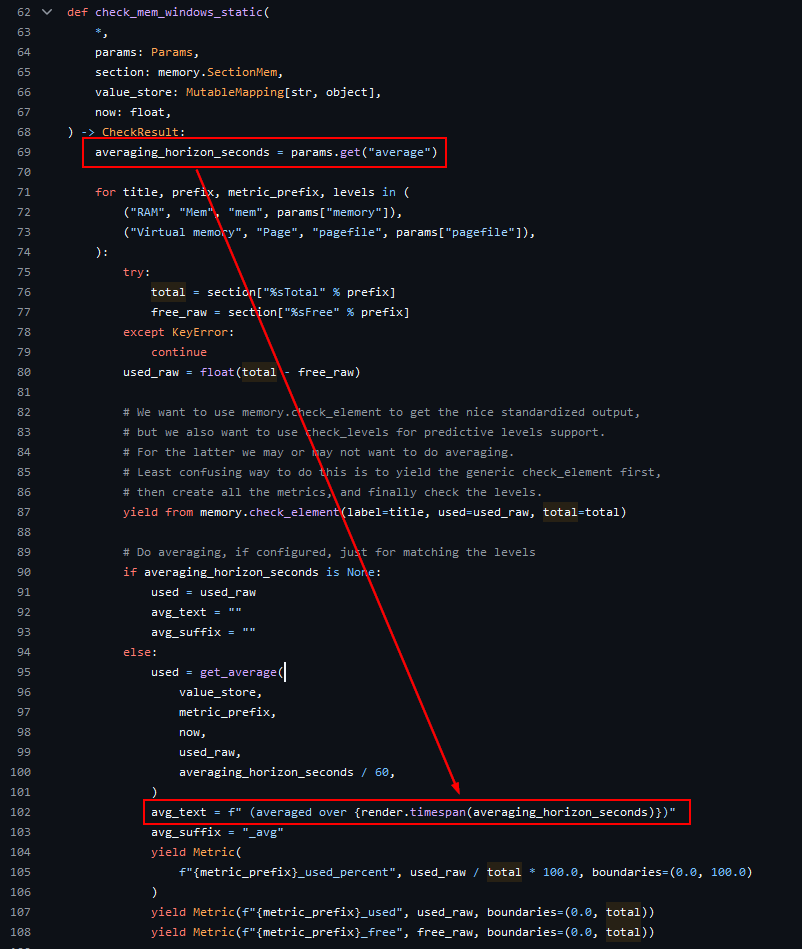Click SectionMem in the section parameter
Image resolution: width=802 pixels, height=949 pixels.
pos(248,72)
